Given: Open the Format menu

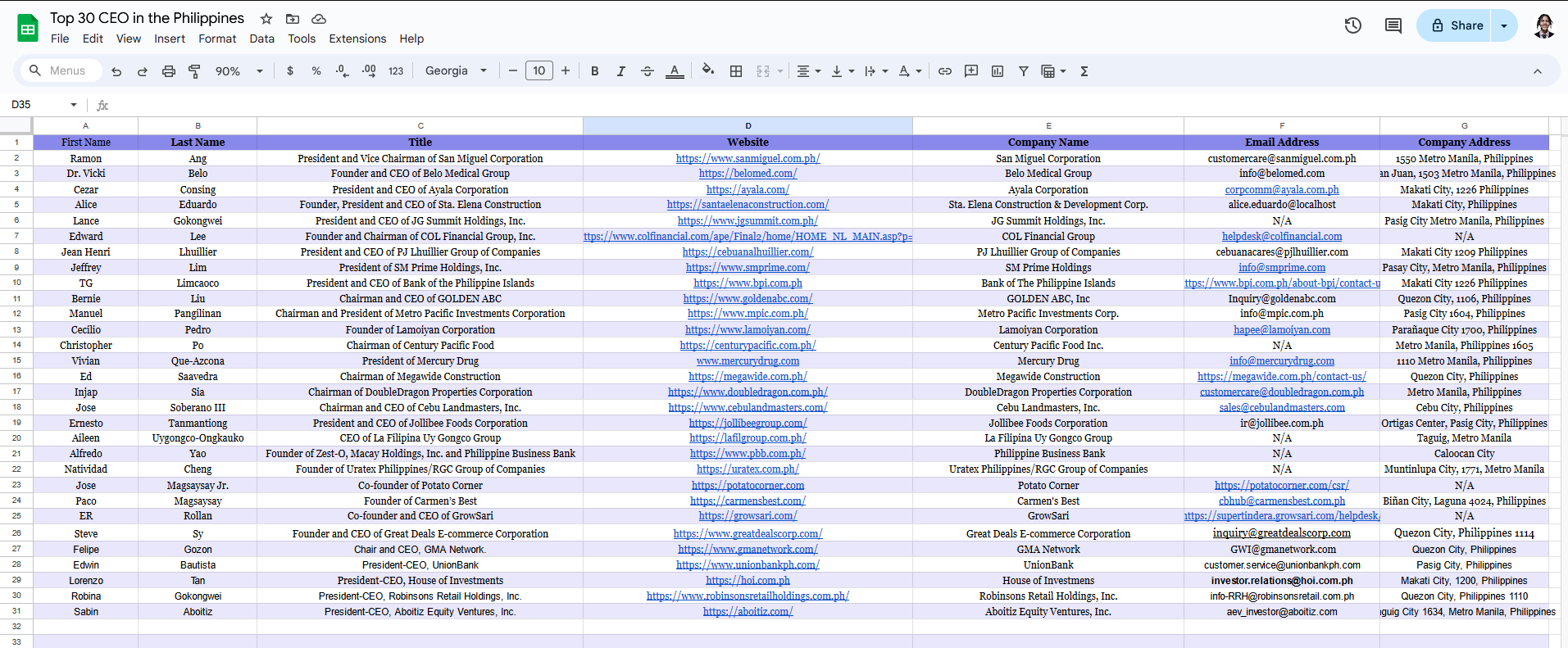Looking at the screenshot, I should (217, 39).
